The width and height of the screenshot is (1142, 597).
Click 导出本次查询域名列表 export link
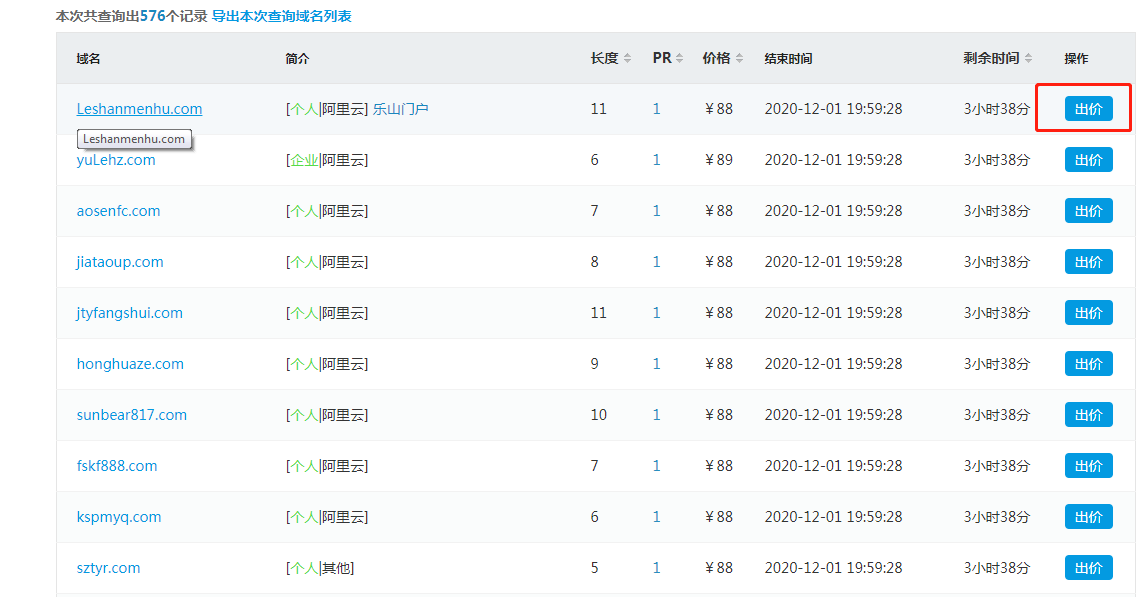click(x=281, y=16)
